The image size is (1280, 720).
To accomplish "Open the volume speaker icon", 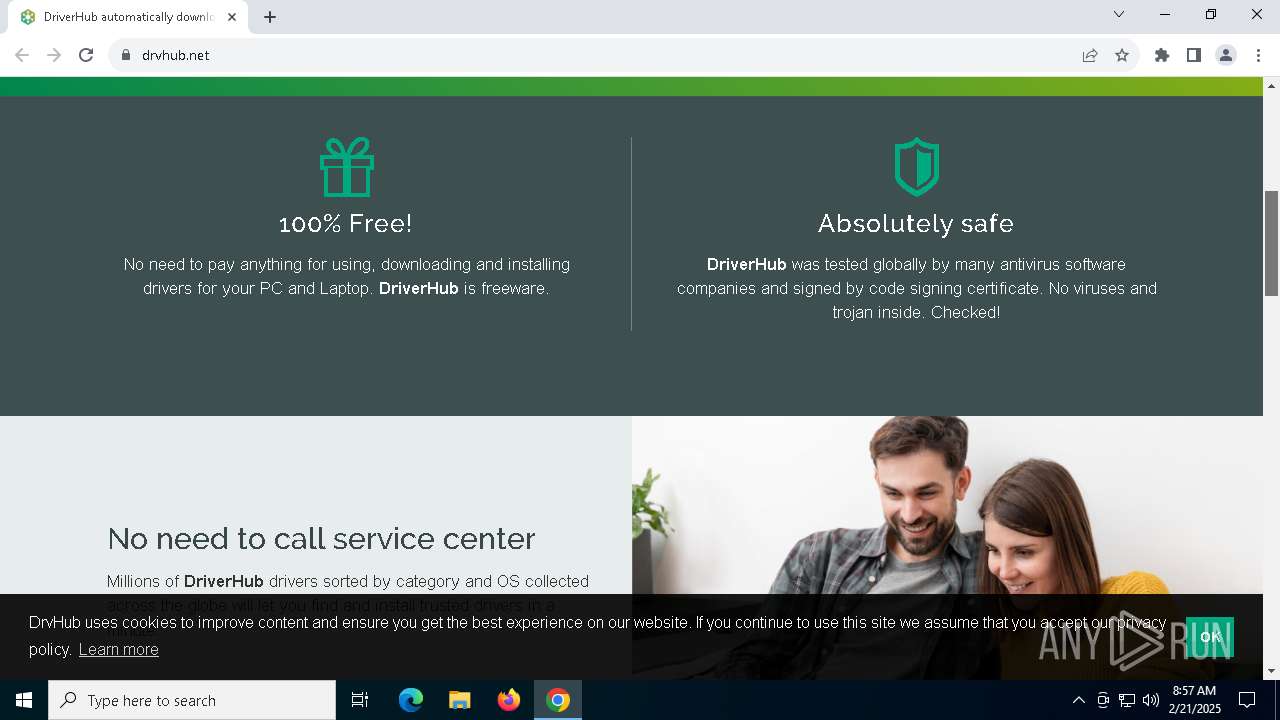I will click(1151, 700).
